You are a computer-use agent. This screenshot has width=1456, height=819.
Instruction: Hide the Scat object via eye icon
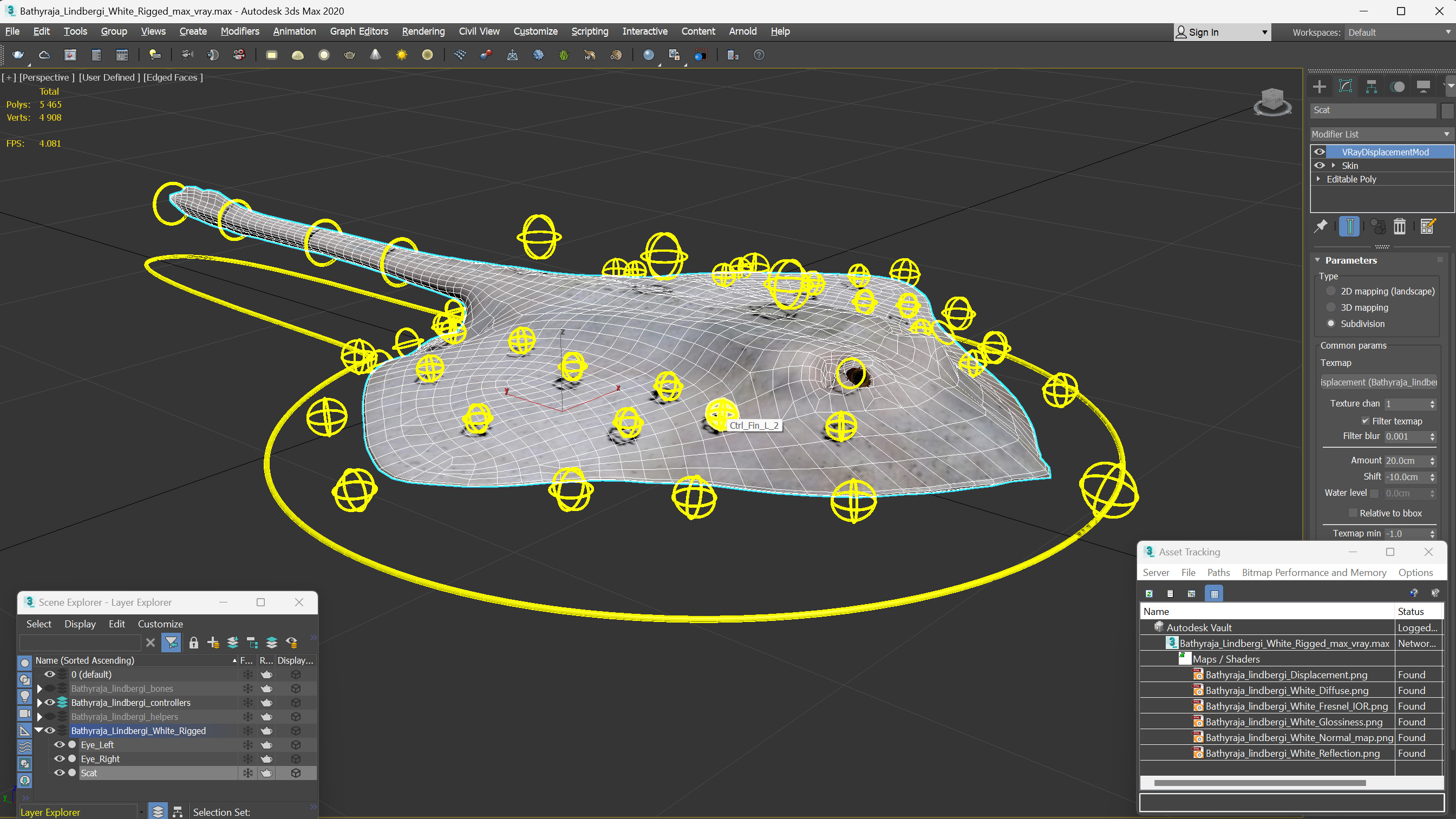pos(59,773)
